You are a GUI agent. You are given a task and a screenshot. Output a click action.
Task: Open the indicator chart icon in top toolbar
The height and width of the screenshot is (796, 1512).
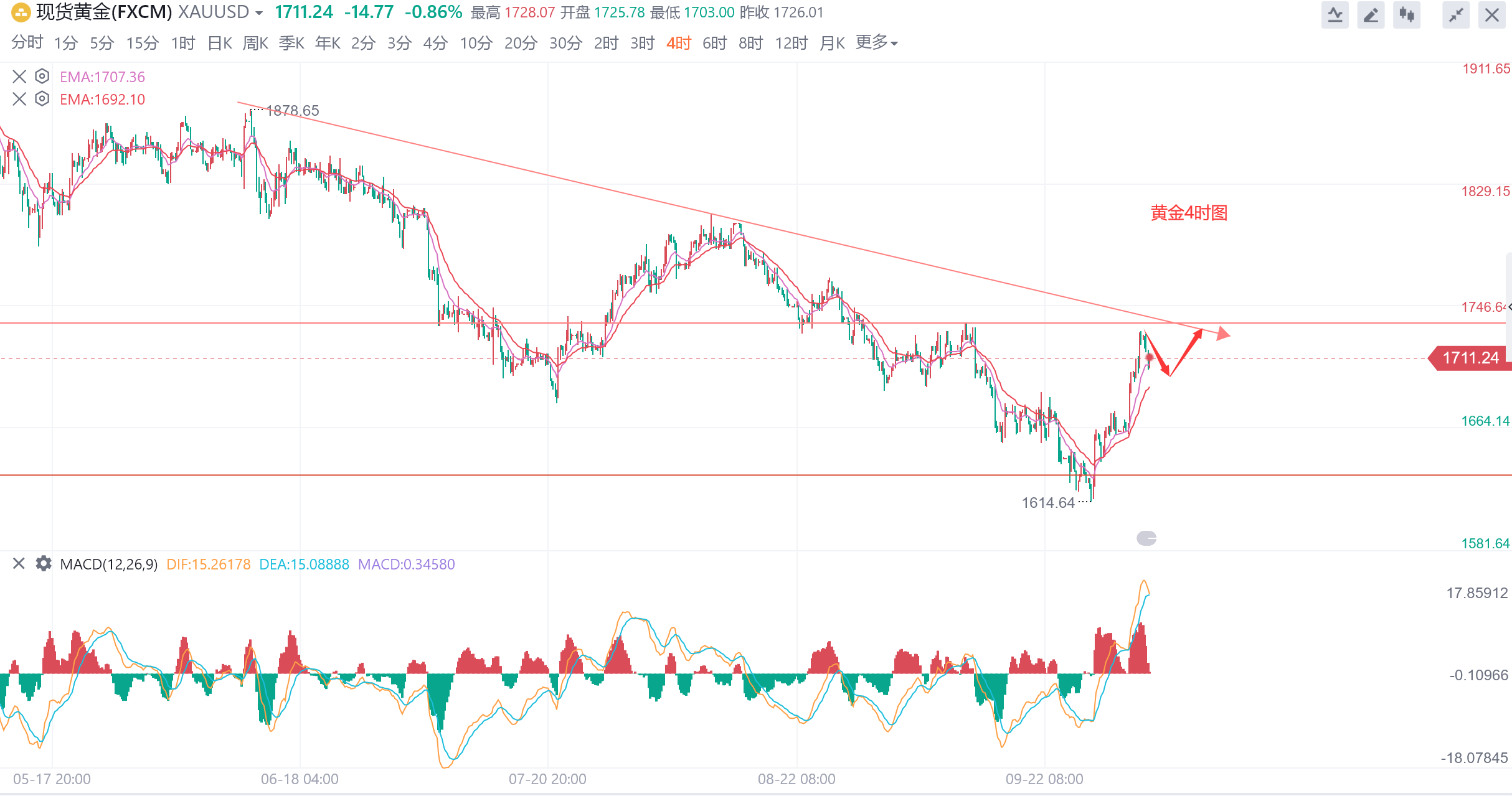click(x=1335, y=14)
